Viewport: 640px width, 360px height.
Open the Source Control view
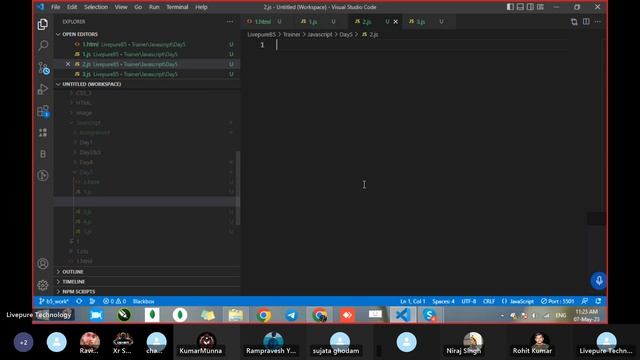pyautogui.click(x=43, y=68)
